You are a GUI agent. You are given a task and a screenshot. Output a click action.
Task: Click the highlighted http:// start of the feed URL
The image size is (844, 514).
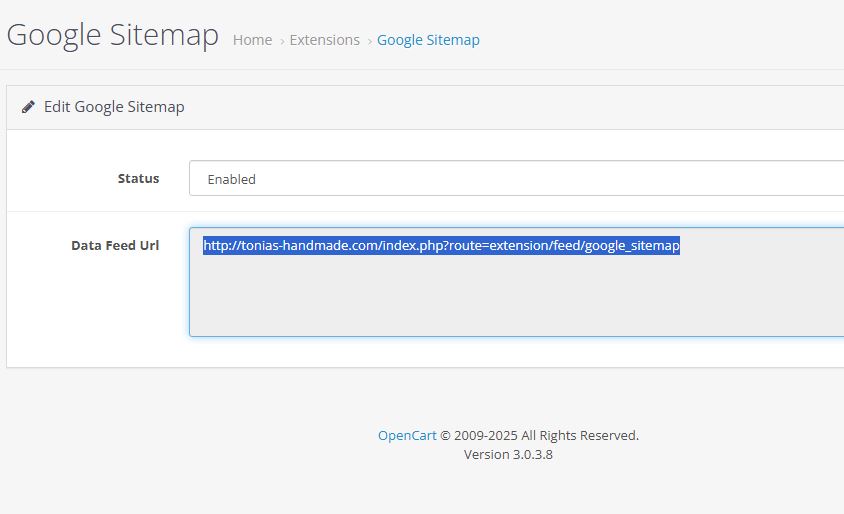[x=222, y=245]
